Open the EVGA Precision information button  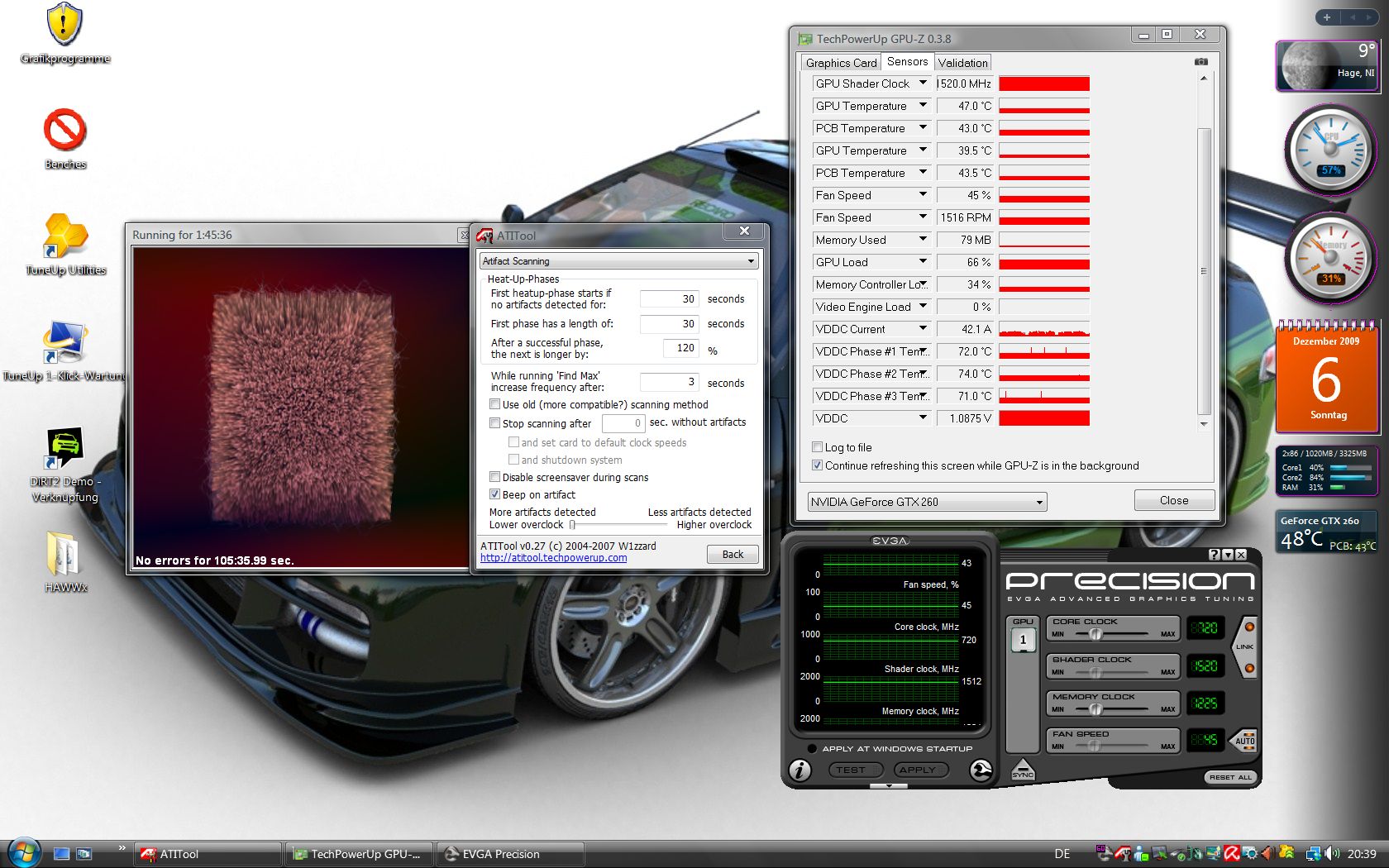800,770
